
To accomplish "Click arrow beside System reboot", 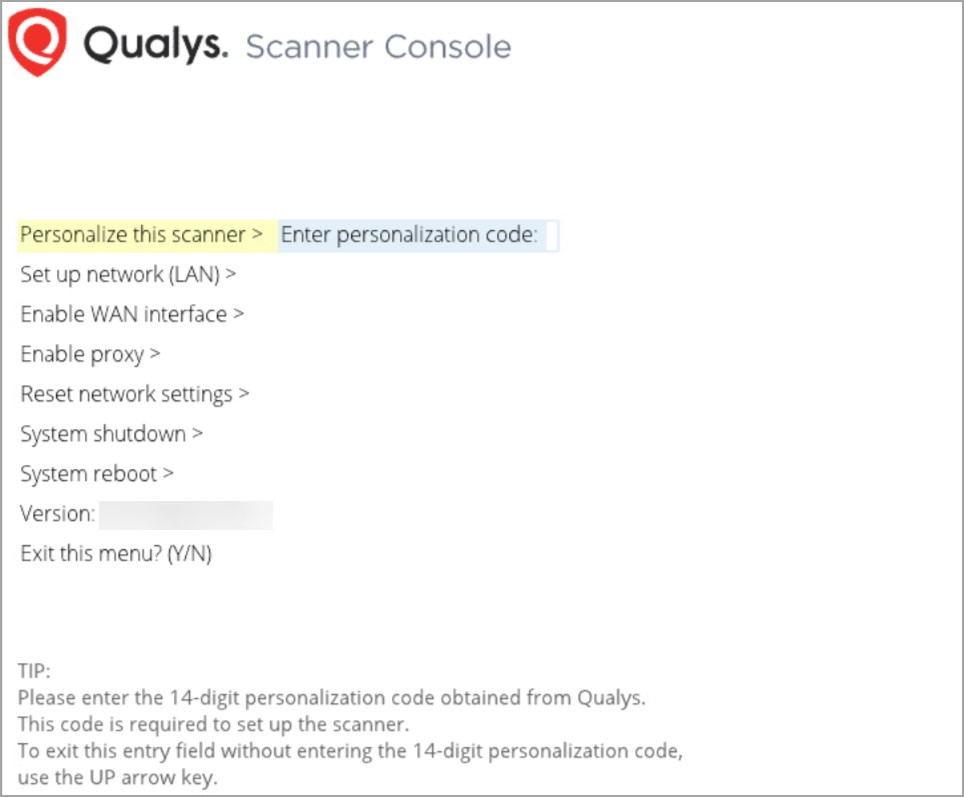I will point(169,474).
